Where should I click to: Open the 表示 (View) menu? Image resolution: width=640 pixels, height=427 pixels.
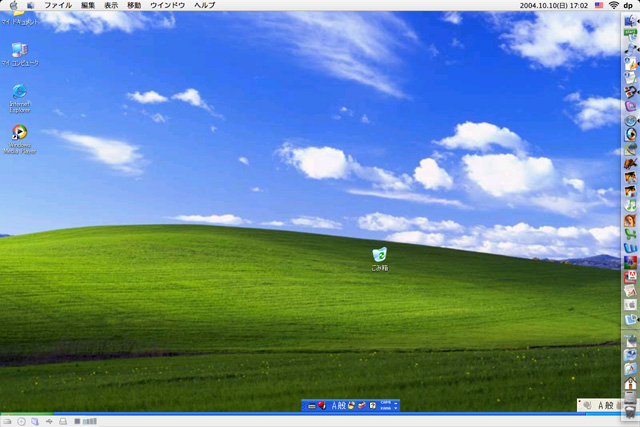(x=111, y=5)
